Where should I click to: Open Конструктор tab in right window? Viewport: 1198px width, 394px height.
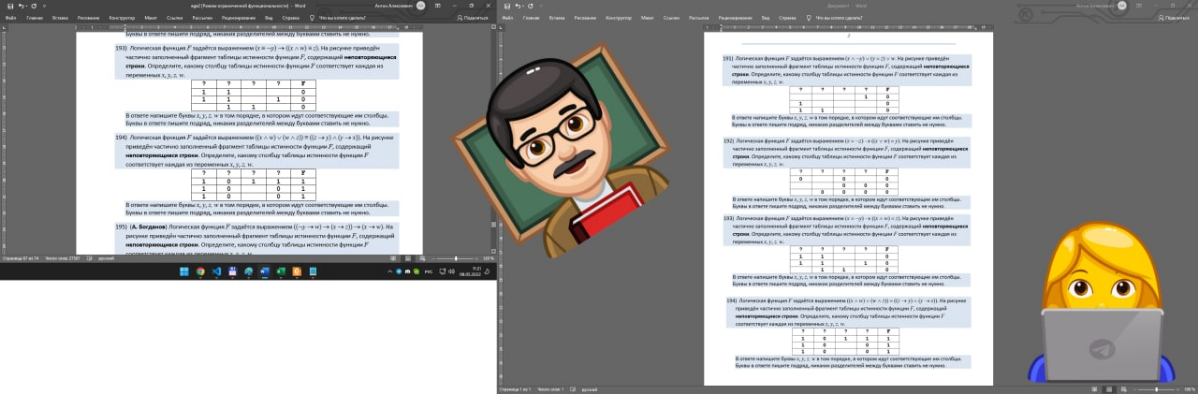click(618, 18)
